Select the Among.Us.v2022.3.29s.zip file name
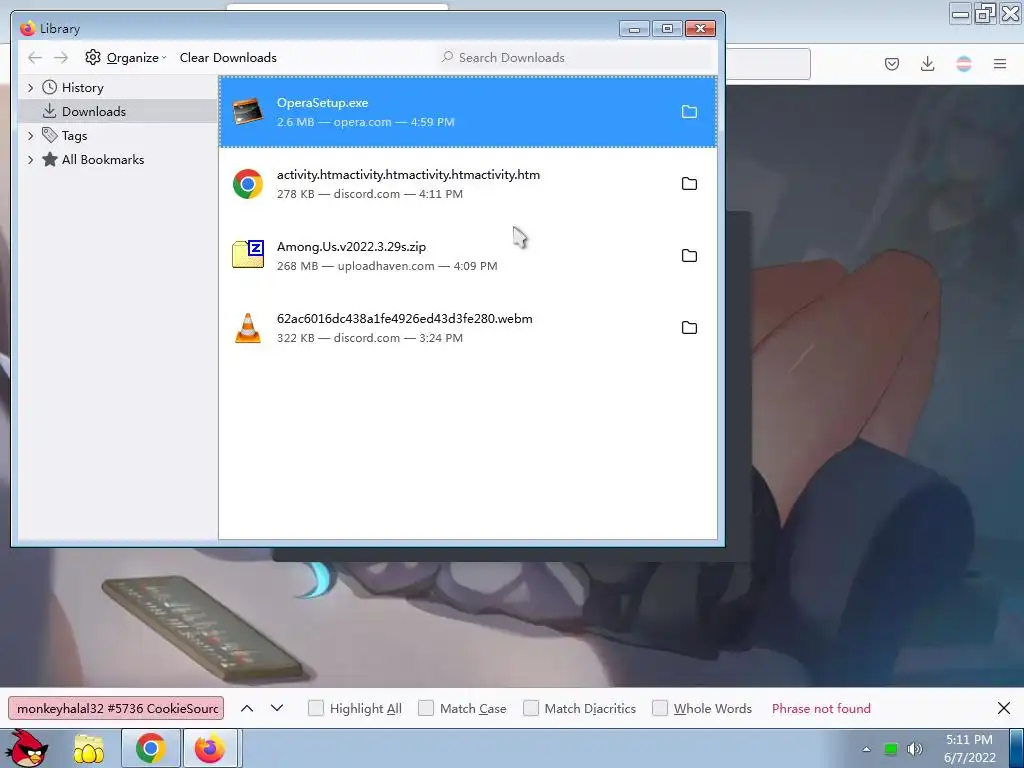Viewport: 1024px width, 768px height. tap(351, 247)
